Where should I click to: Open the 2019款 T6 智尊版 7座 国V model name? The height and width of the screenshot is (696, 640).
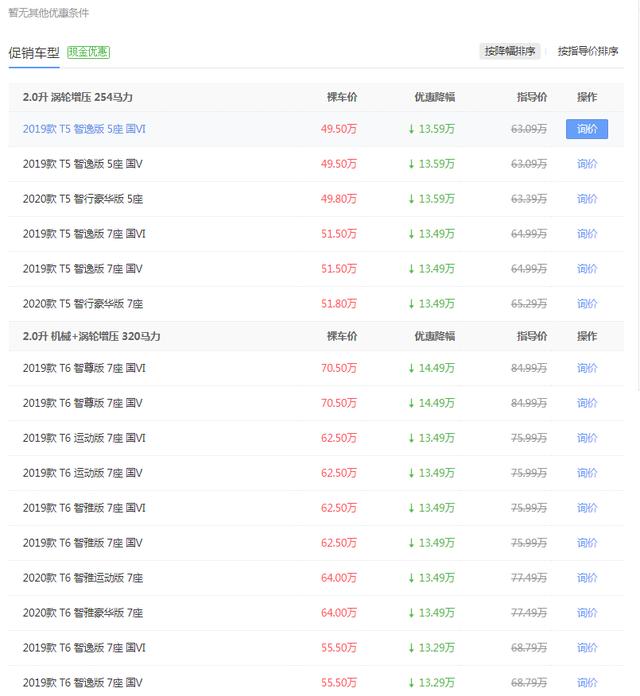[83, 404]
